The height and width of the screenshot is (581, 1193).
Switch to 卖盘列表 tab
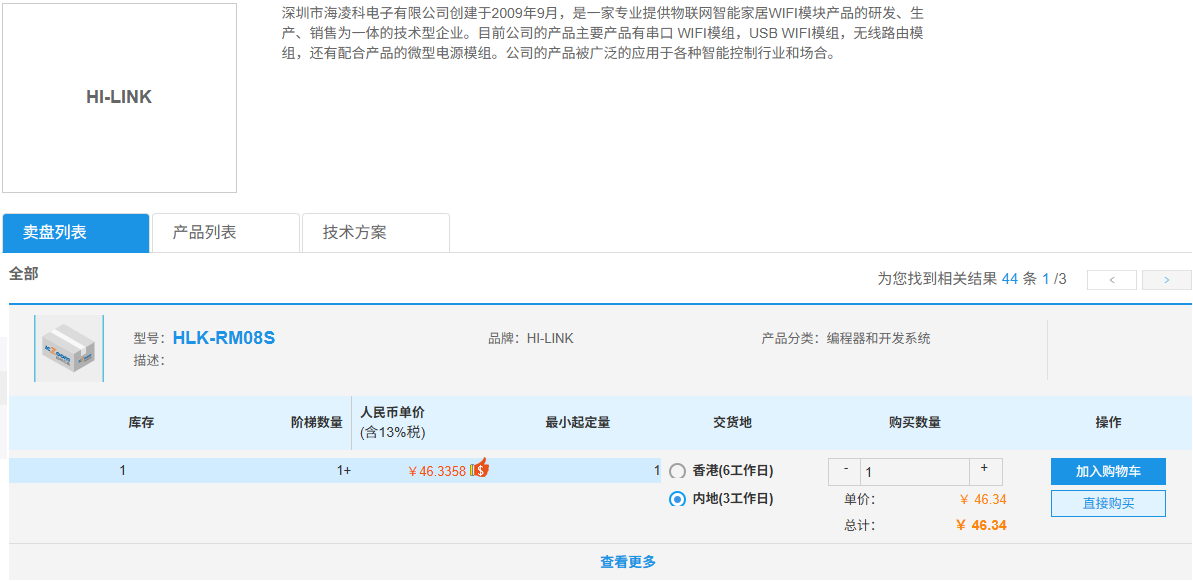click(x=76, y=233)
